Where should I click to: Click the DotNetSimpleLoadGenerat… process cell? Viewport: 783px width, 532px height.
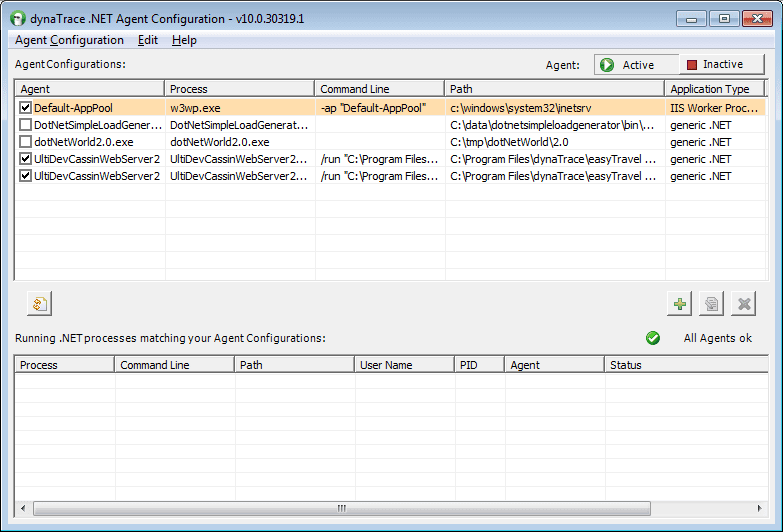[239, 125]
